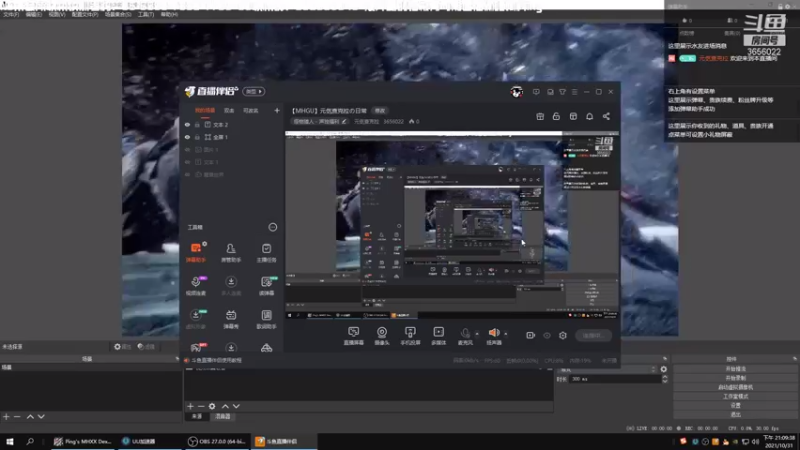Viewport: 800px width, 450px height.
Task: Toggle preview eye icon near settings gear
Action: (x=547, y=335)
